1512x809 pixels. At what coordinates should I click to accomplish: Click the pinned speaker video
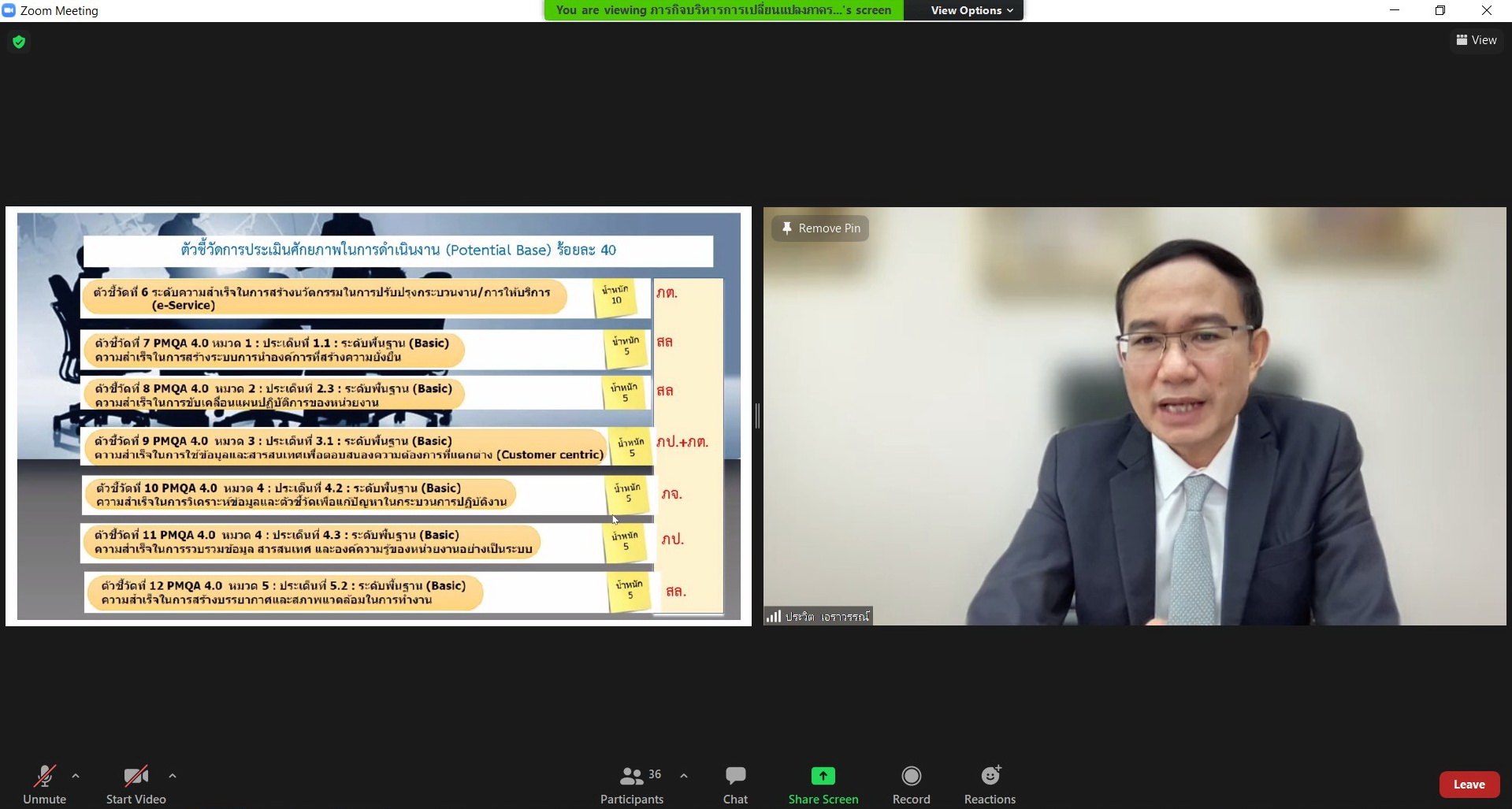[x=1135, y=416]
